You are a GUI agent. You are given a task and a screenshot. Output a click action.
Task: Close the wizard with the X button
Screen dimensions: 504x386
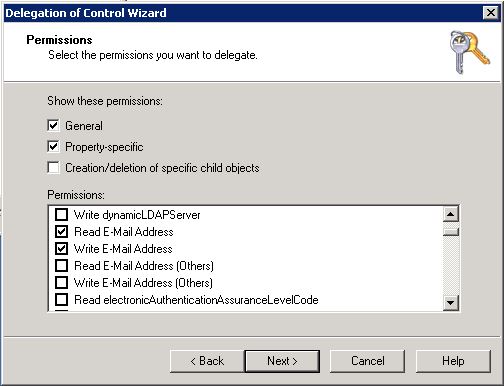tap(491, 13)
